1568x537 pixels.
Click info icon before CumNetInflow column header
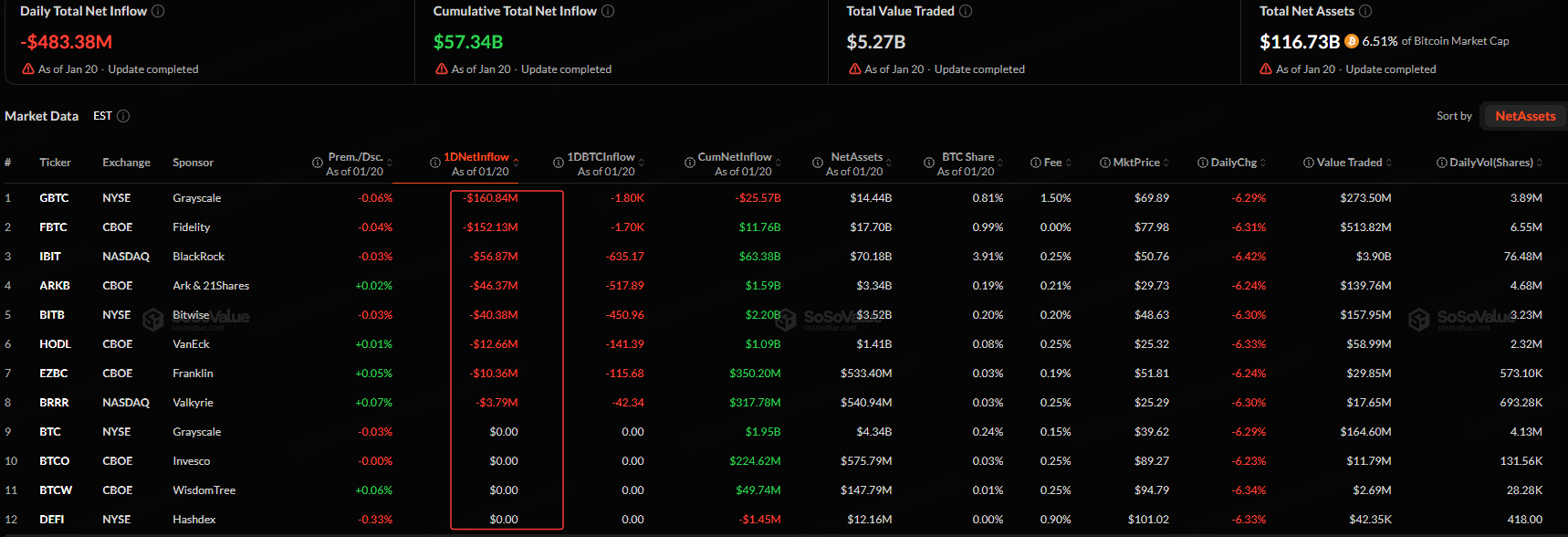[x=690, y=163]
